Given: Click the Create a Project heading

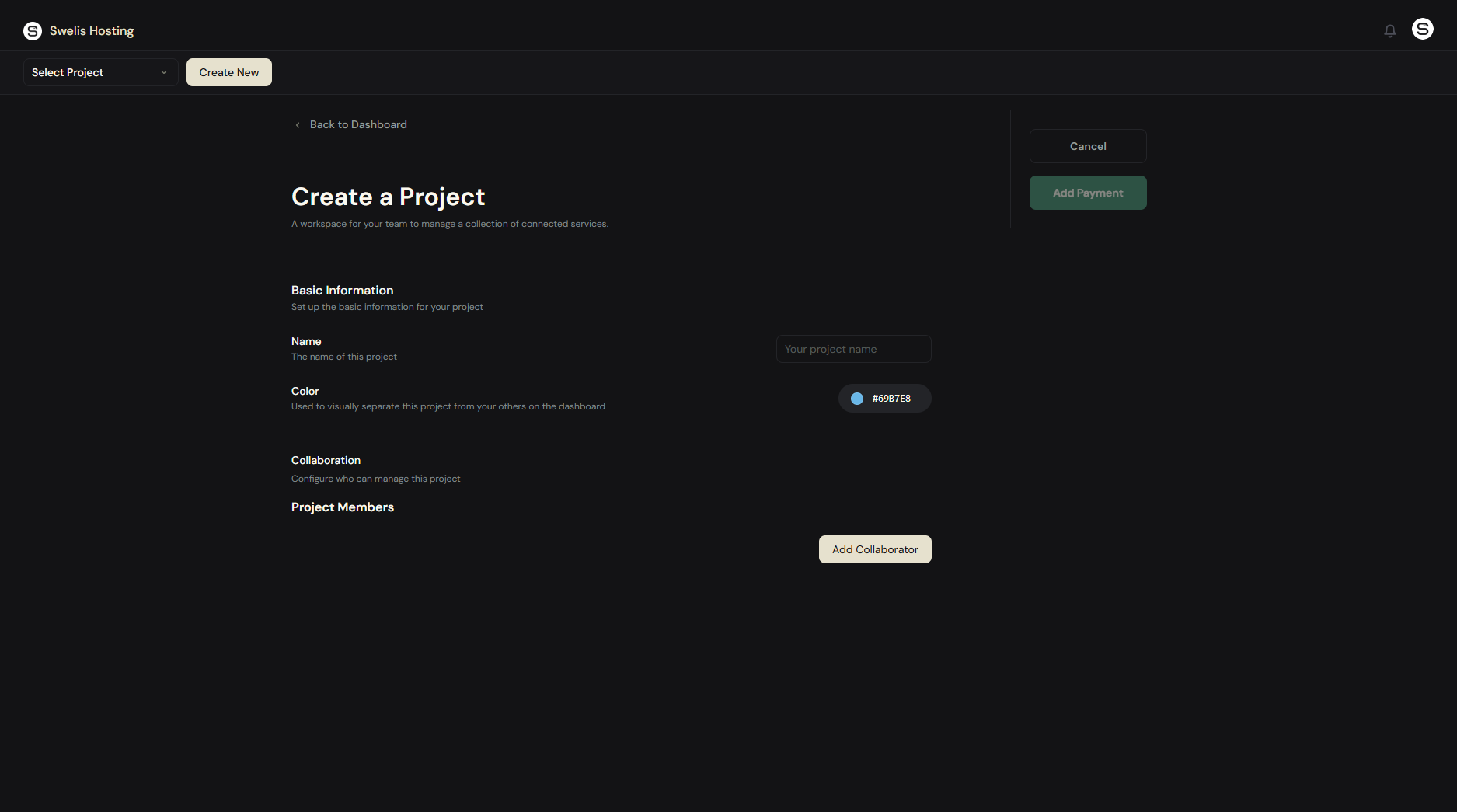Looking at the screenshot, I should (x=388, y=197).
